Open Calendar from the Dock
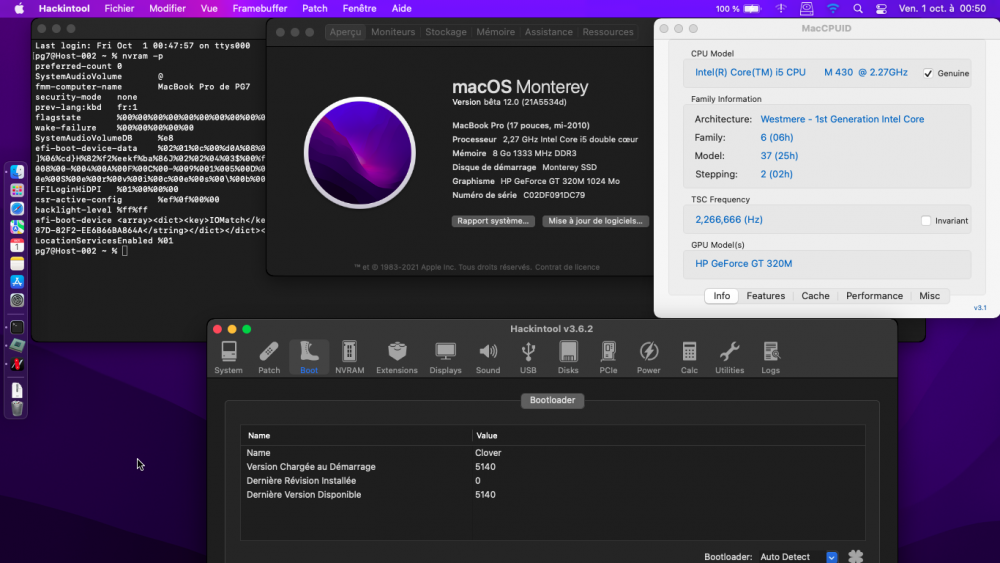1000x563 pixels. tap(17, 245)
